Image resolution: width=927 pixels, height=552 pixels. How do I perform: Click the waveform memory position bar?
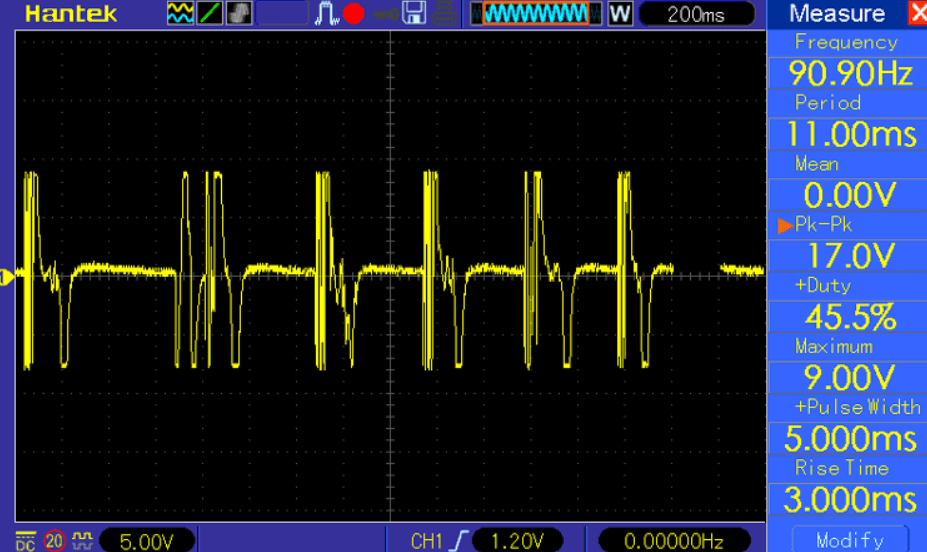(536, 14)
